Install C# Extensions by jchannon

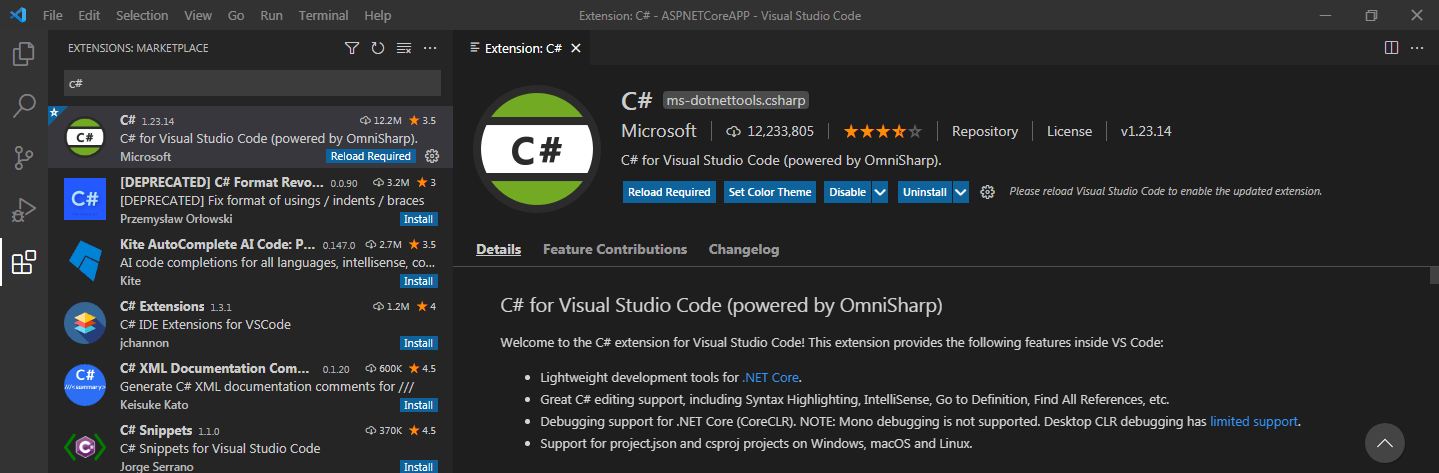click(x=418, y=343)
